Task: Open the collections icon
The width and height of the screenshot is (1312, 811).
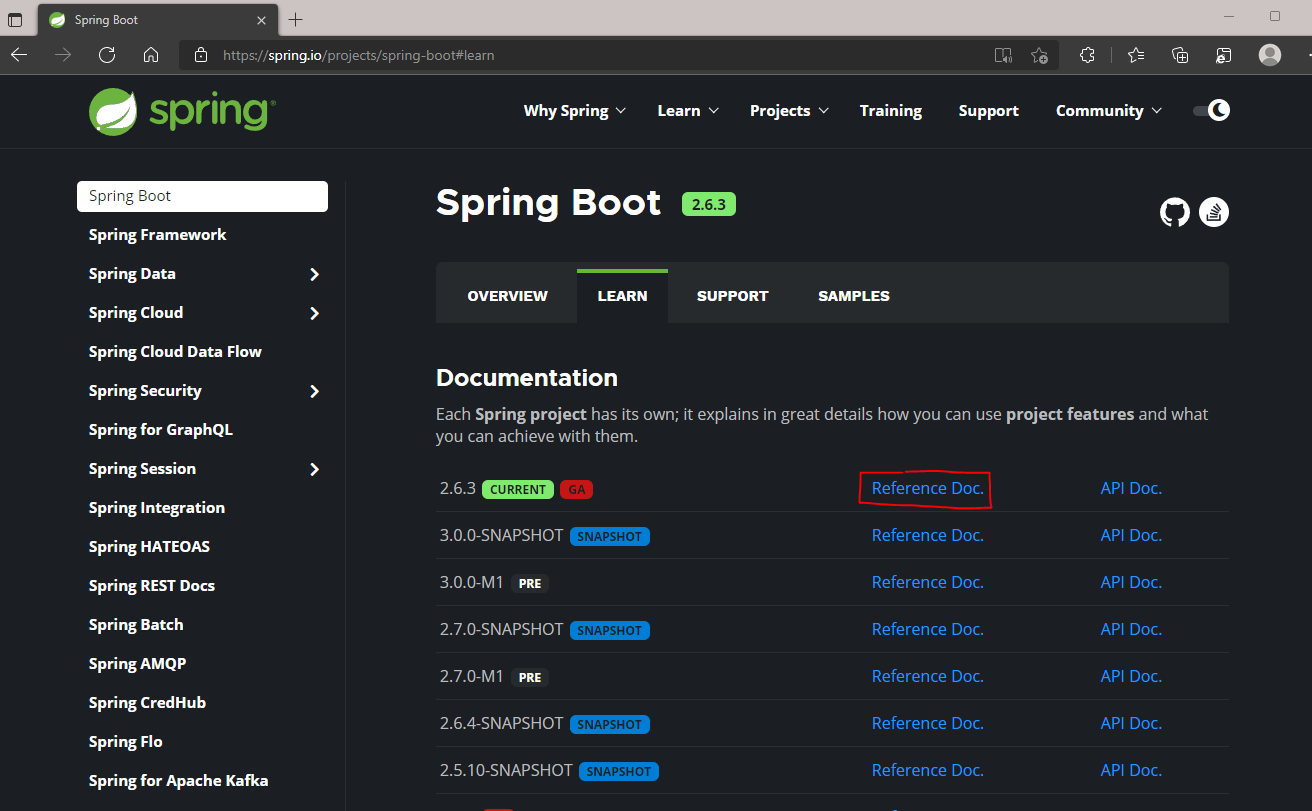Action: (1180, 55)
